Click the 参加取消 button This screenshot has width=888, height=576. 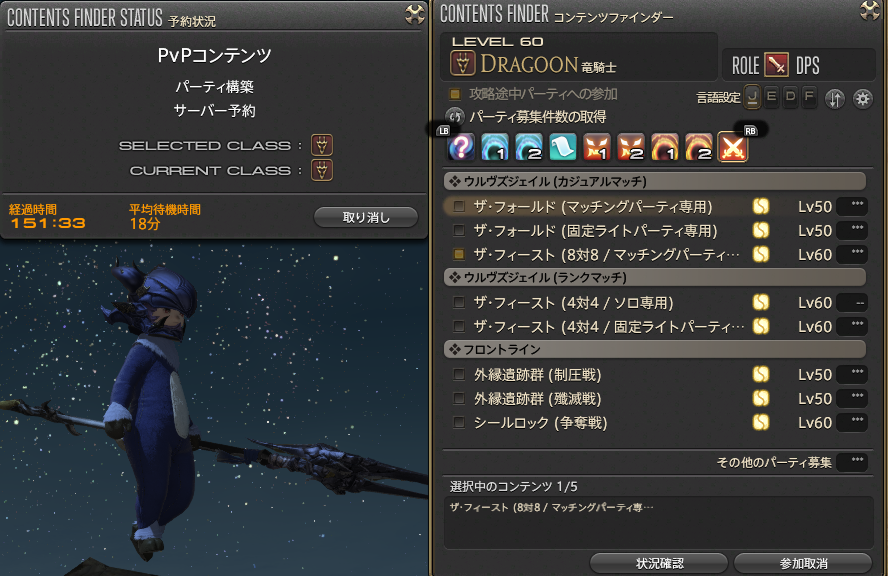(803, 564)
